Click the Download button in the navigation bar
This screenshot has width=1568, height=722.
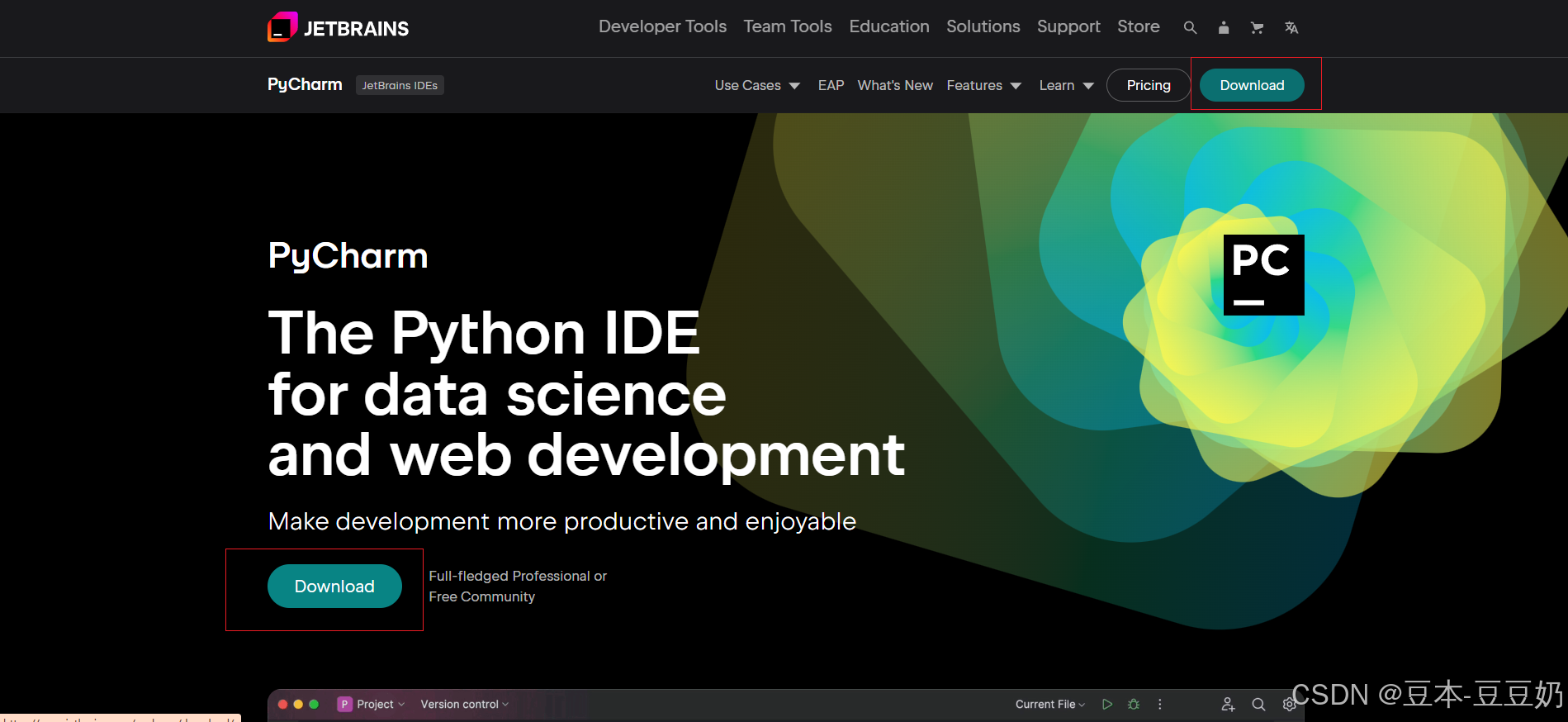click(1252, 85)
